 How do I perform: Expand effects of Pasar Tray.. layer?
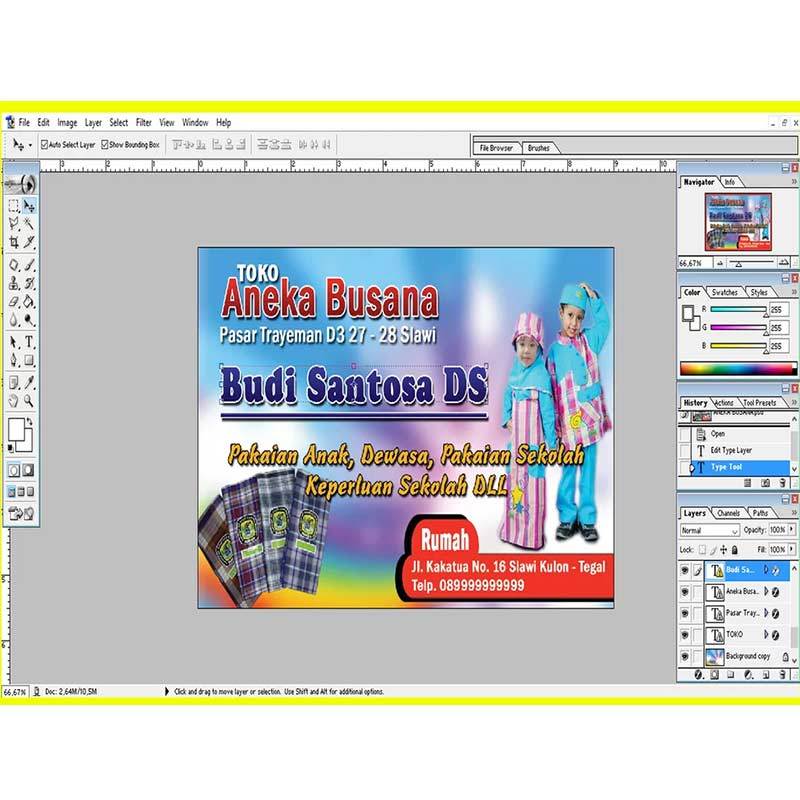click(766, 613)
